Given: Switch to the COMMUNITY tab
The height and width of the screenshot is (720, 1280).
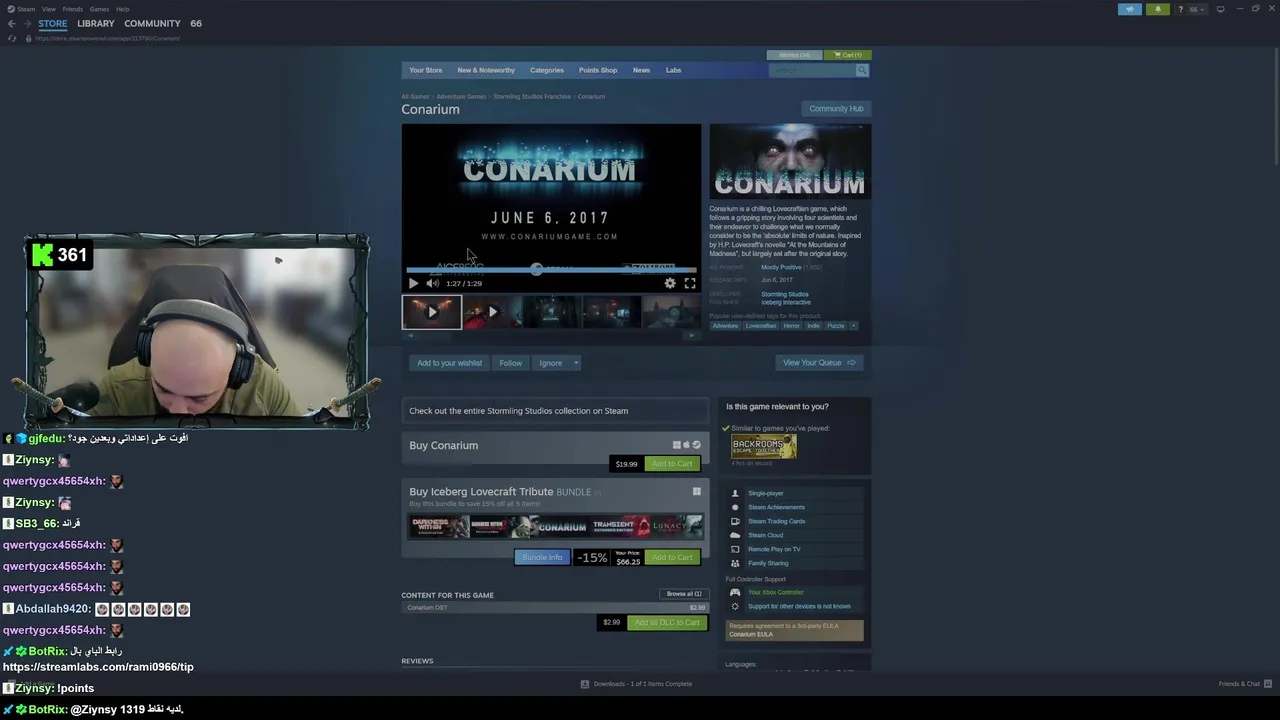Looking at the screenshot, I should pos(152,23).
